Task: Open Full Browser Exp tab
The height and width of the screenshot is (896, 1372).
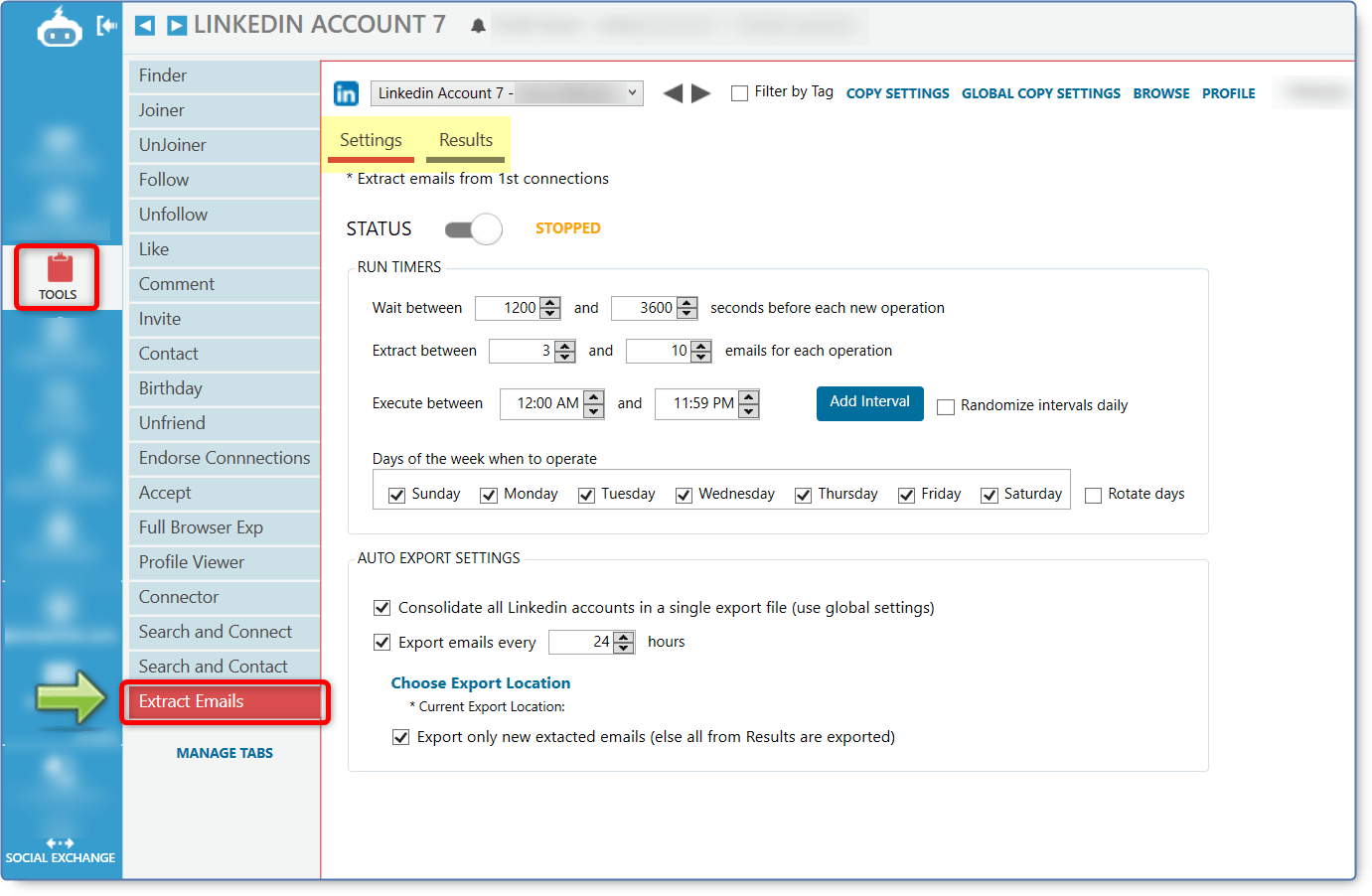Action: pos(225,528)
